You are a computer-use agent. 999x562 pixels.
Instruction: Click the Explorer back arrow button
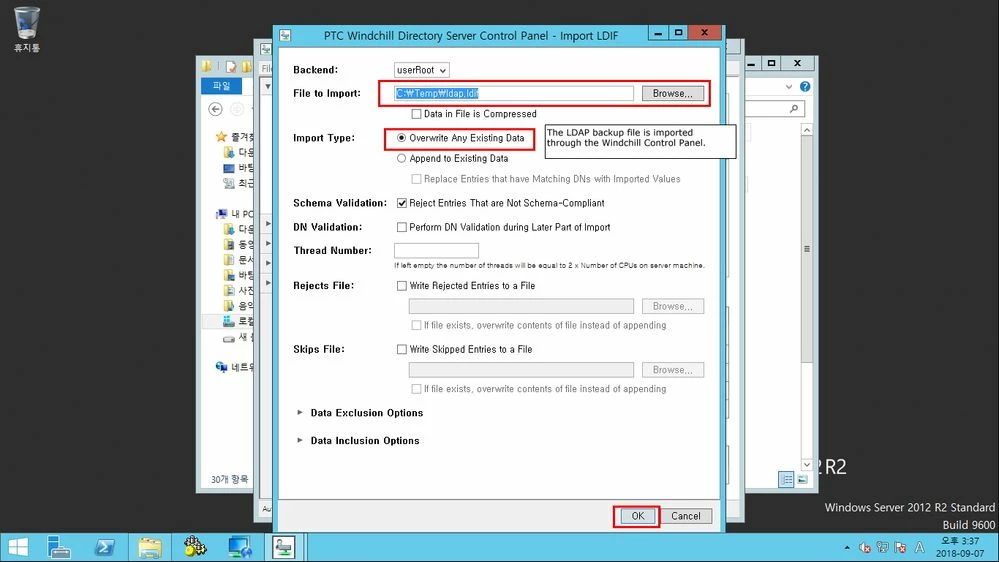[x=215, y=109]
